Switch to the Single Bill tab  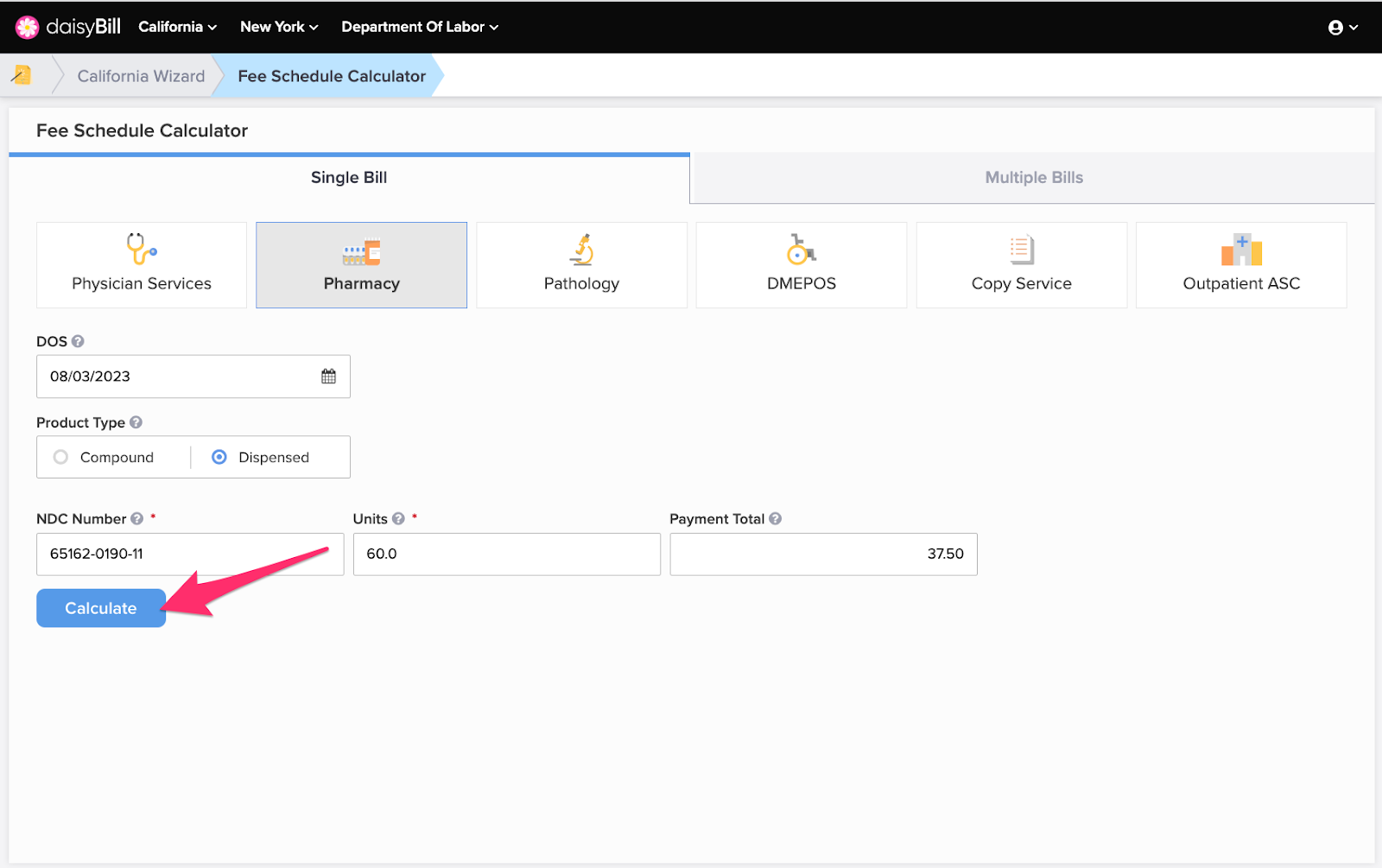(349, 178)
